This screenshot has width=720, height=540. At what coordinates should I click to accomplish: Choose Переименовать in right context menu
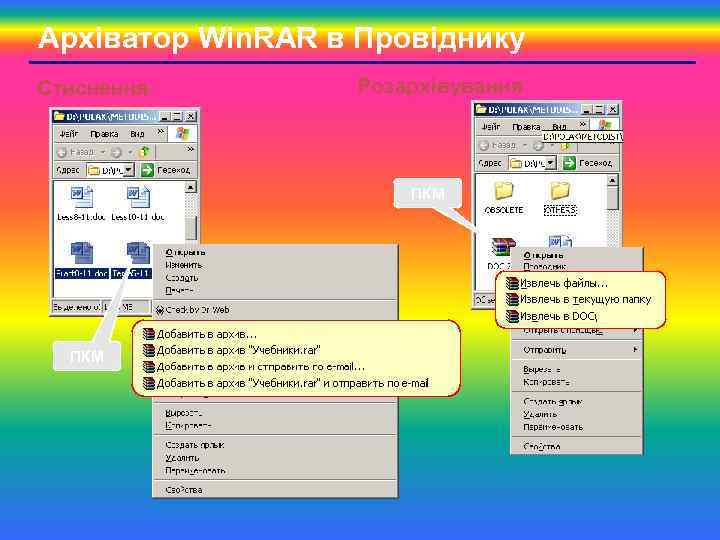(x=576, y=428)
